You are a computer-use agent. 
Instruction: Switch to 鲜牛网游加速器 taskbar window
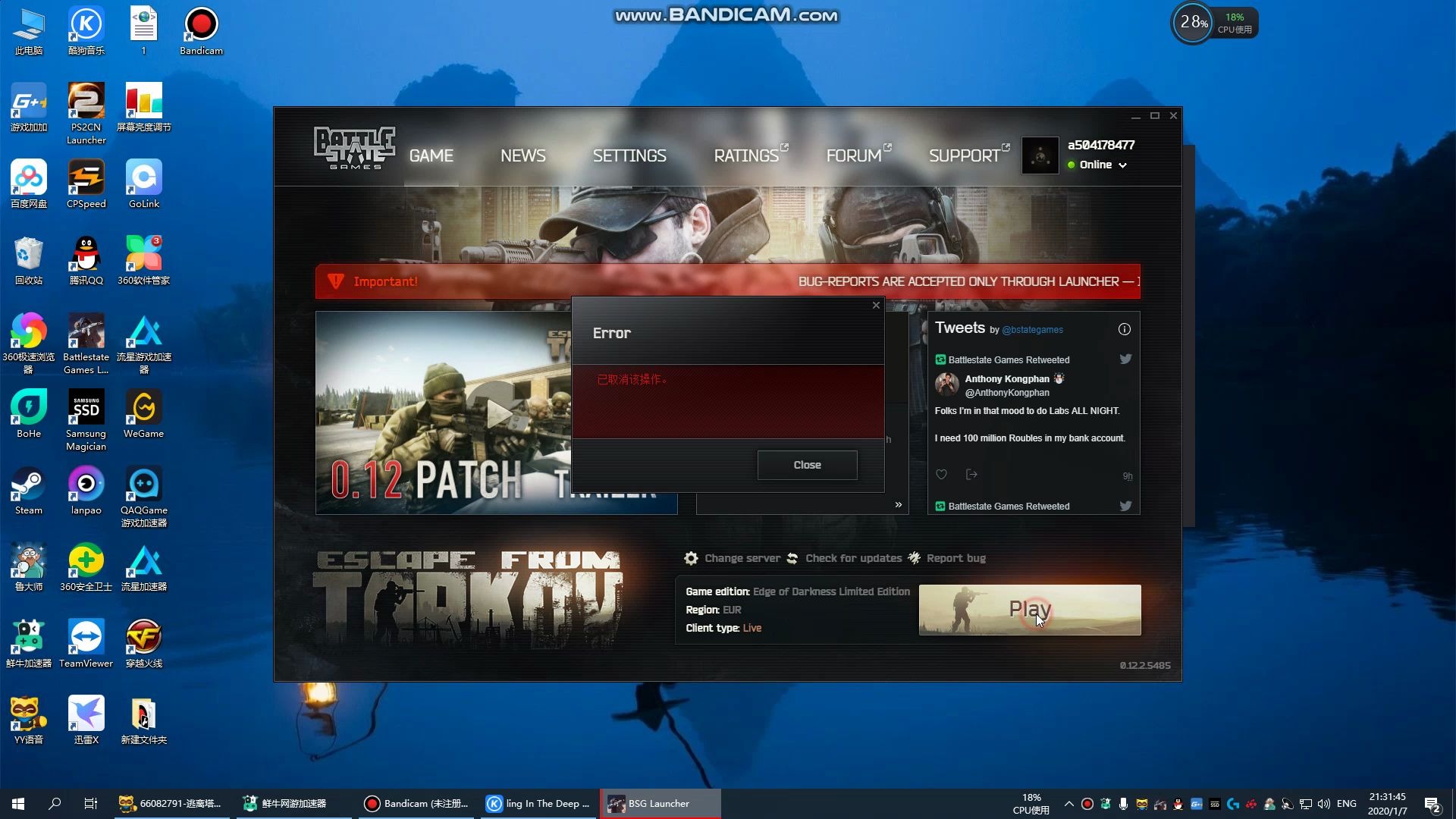click(293, 804)
